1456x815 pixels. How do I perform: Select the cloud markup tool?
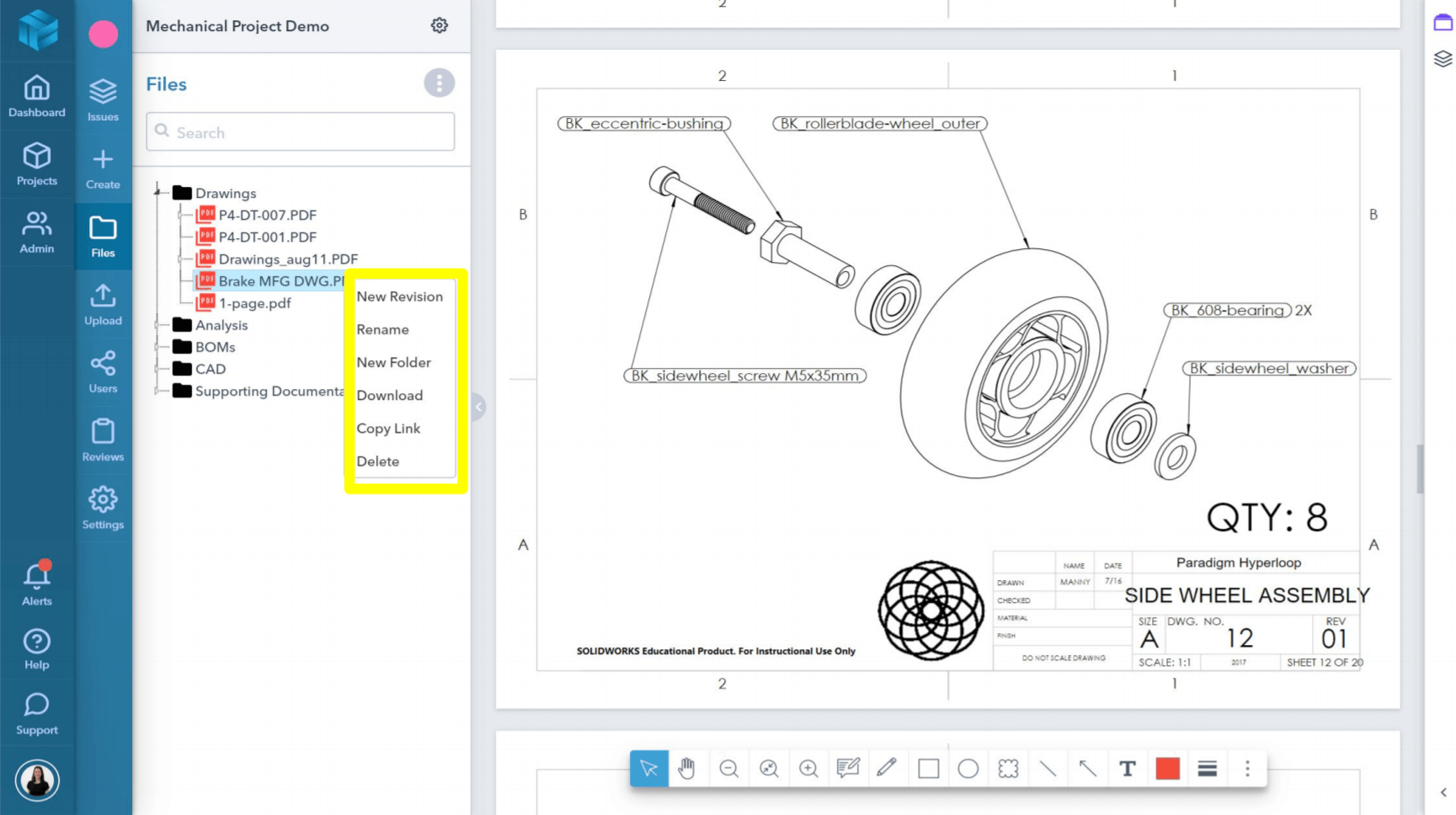point(1008,768)
